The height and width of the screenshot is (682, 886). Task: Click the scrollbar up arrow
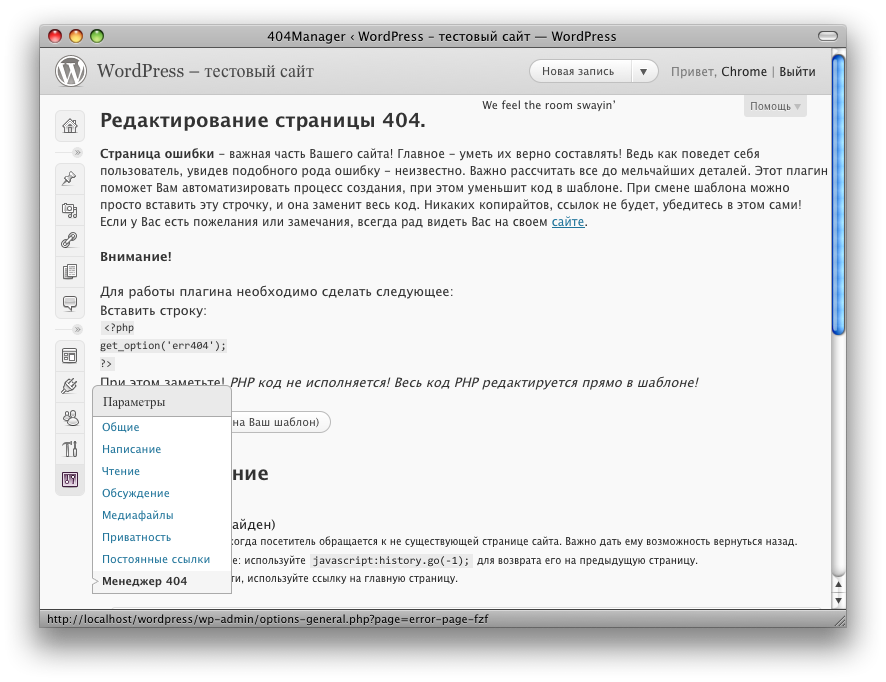(839, 584)
